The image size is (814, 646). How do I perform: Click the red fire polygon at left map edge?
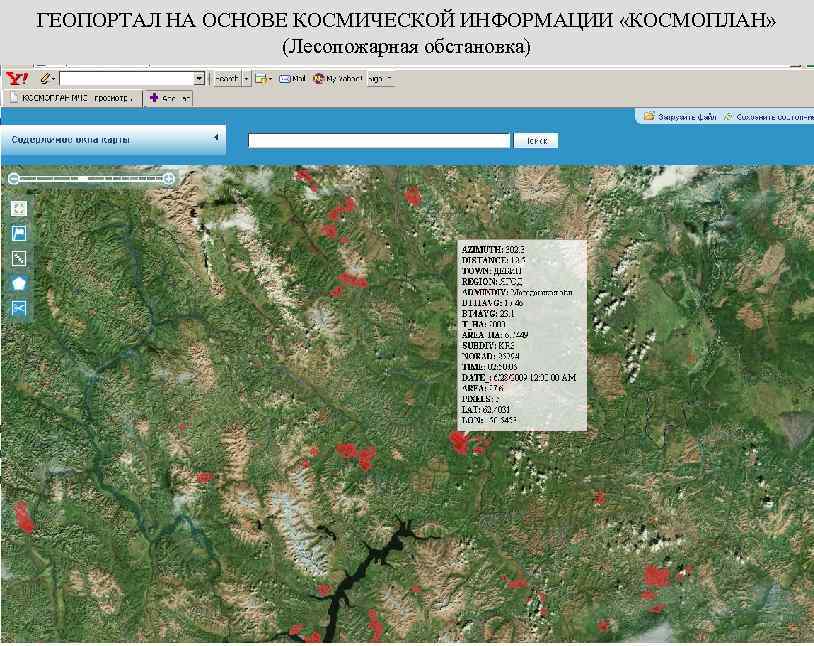pos(24,517)
